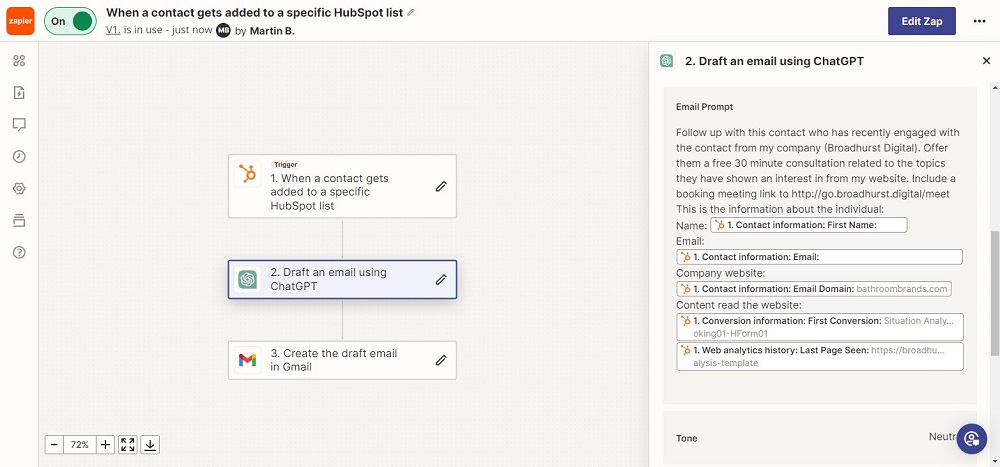This screenshot has width=1000, height=467.
Task: Click the Martin B. author name
Action: point(272,31)
